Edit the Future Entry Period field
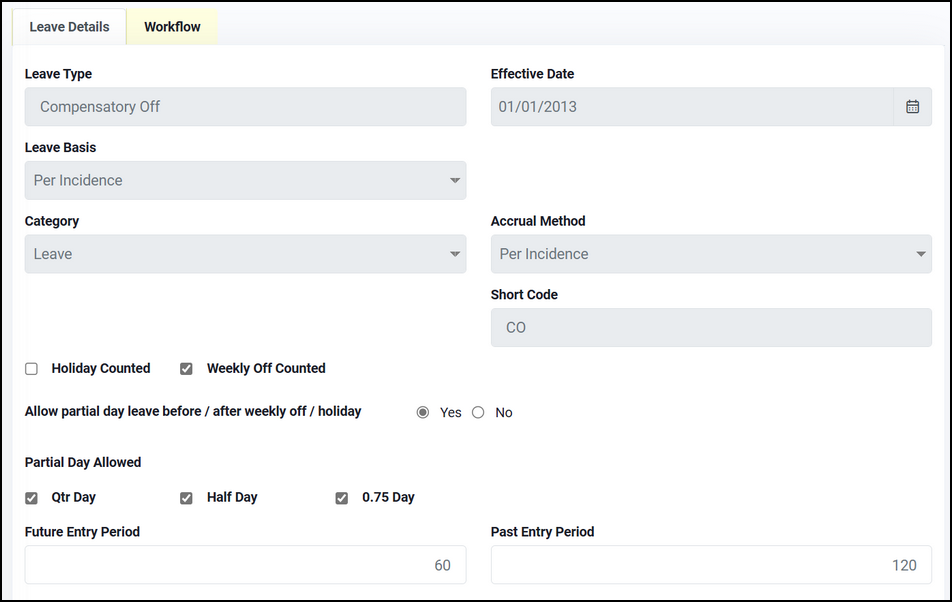Screen dimensions: 952x602 pyautogui.click(x=245, y=565)
